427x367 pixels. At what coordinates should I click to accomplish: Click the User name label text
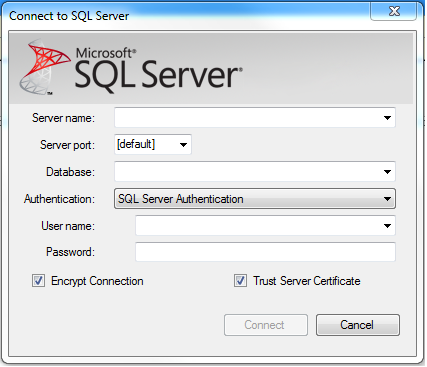[68, 226]
